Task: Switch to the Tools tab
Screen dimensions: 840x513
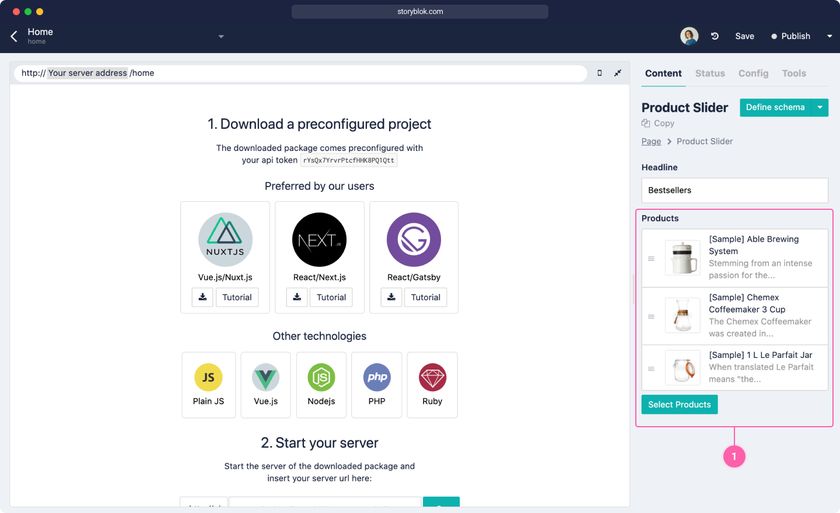Action: pyautogui.click(x=793, y=73)
